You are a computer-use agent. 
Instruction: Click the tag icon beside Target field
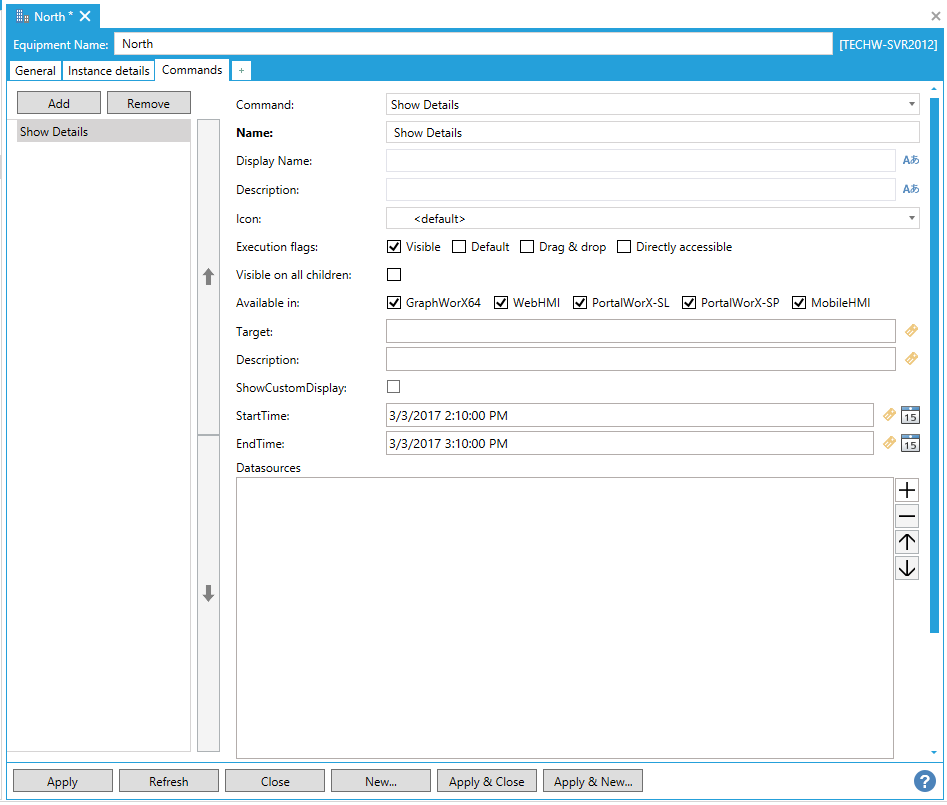(911, 331)
